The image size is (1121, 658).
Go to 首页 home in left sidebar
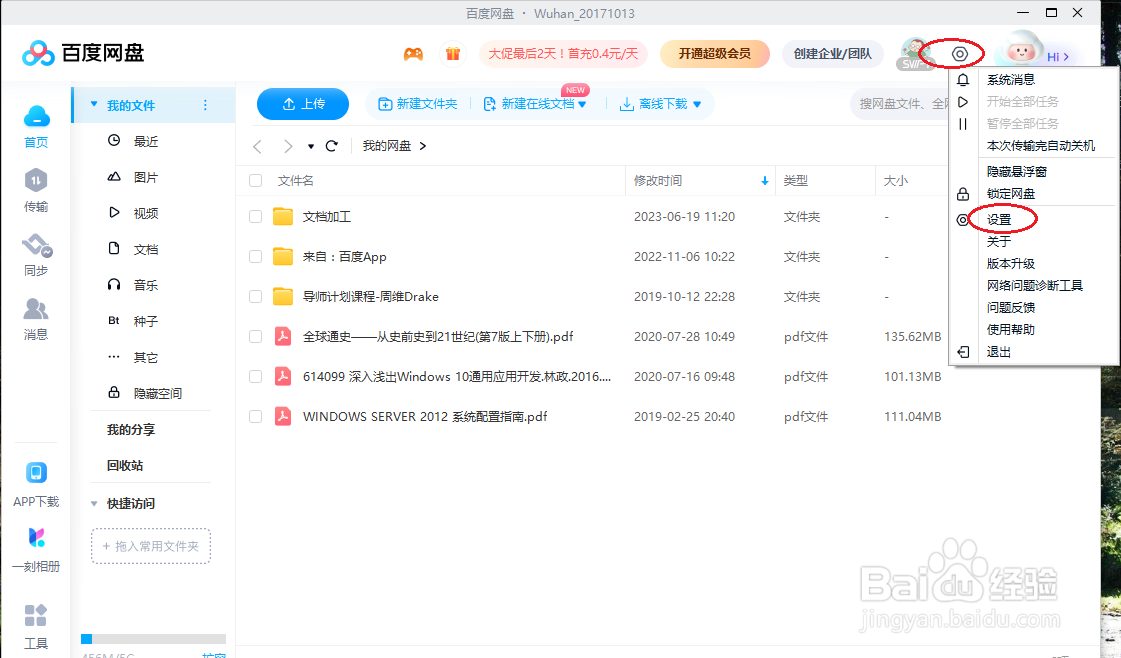pyautogui.click(x=36, y=127)
